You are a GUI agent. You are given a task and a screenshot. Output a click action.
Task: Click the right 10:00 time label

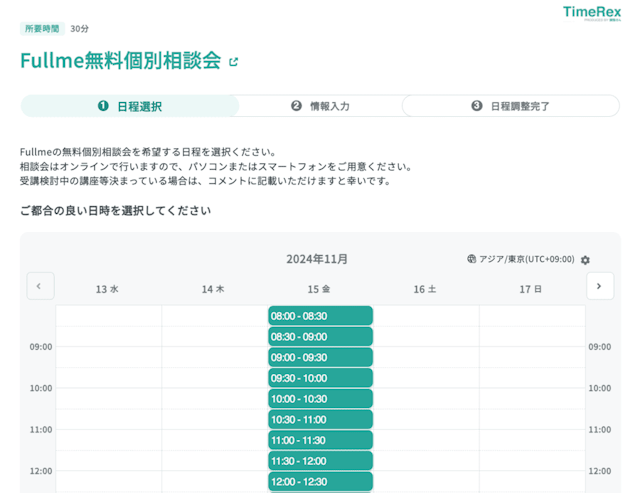pyautogui.click(x=600, y=388)
